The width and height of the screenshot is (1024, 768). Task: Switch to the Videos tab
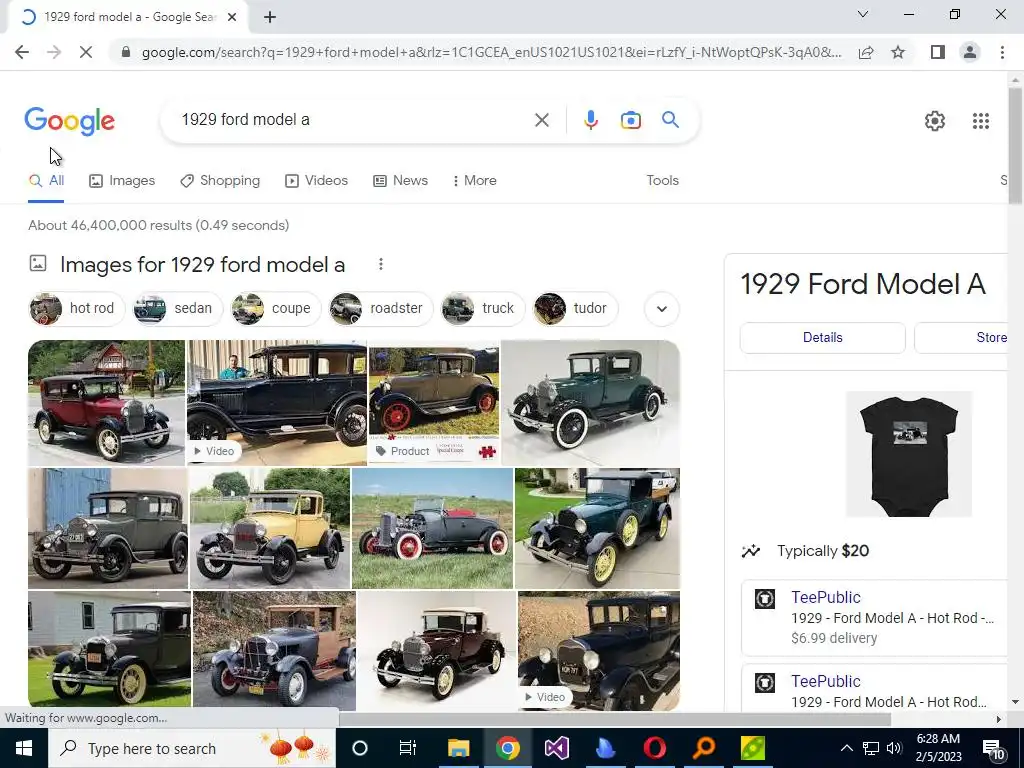tap(316, 181)
